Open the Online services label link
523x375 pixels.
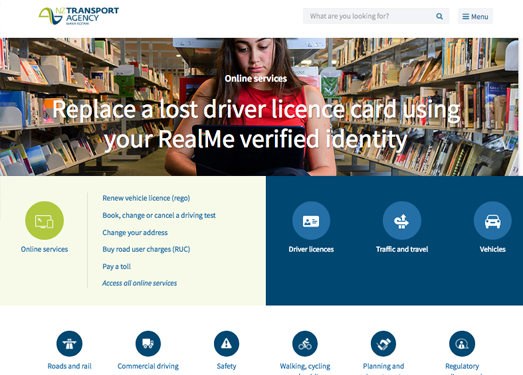coord(44,249)
